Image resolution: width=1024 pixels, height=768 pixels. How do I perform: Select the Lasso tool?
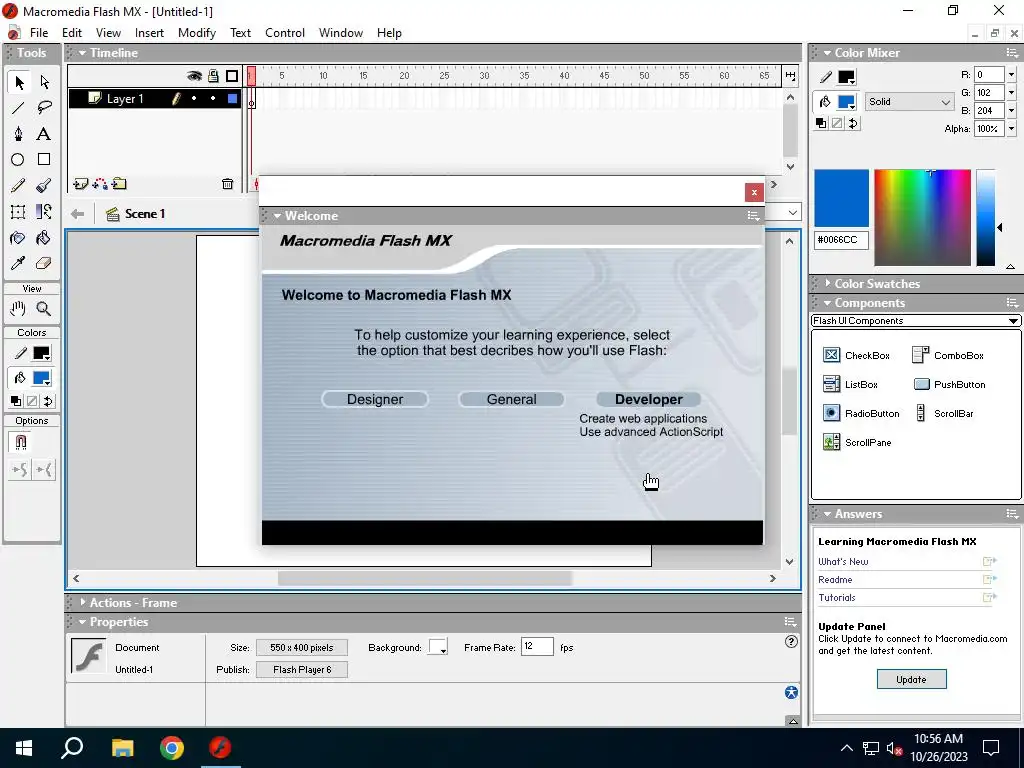coord(44,108)
